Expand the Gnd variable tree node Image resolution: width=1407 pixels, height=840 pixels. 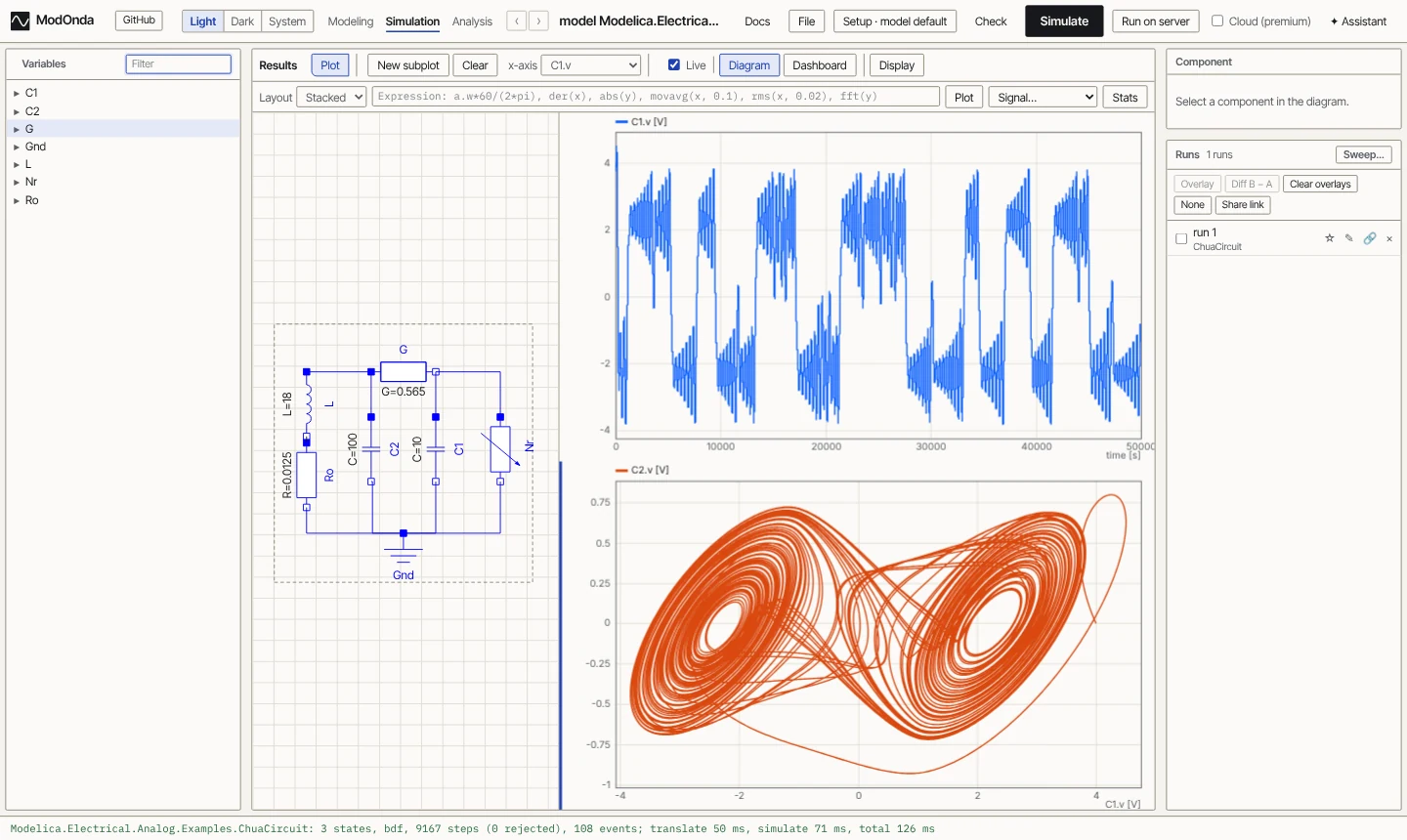[x=17, y=147]
